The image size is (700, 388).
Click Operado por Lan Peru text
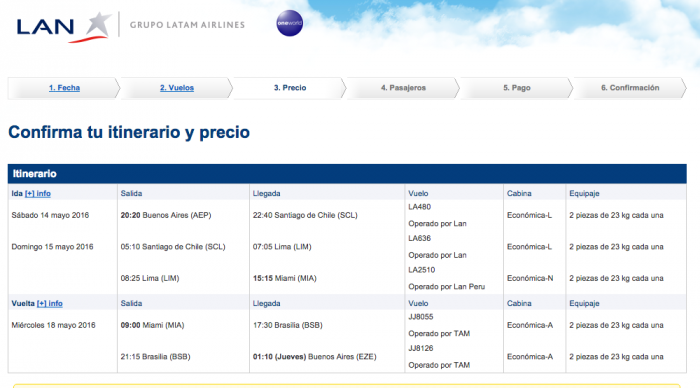click(446, 287)
